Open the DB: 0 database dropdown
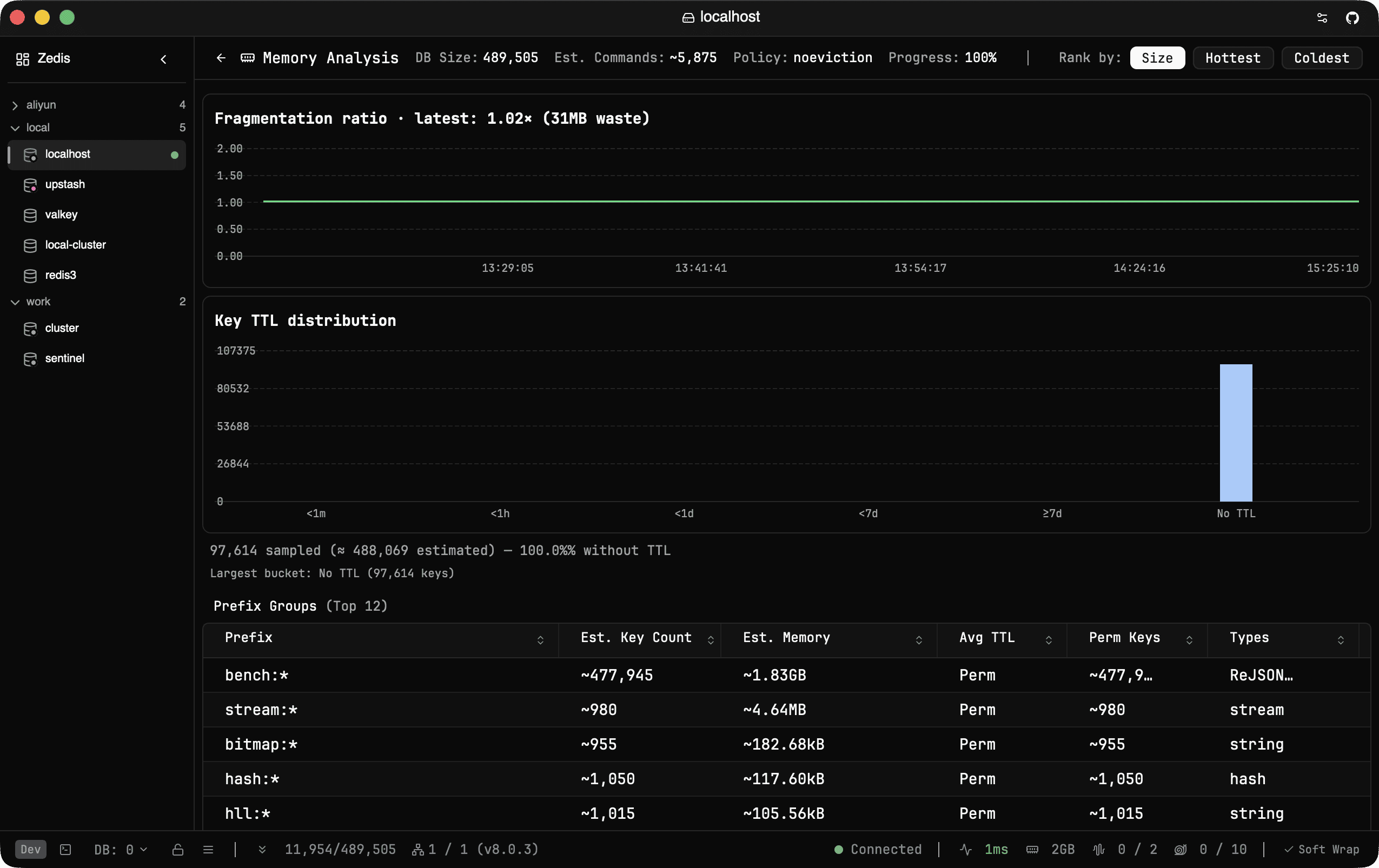 tap(121, 850)
